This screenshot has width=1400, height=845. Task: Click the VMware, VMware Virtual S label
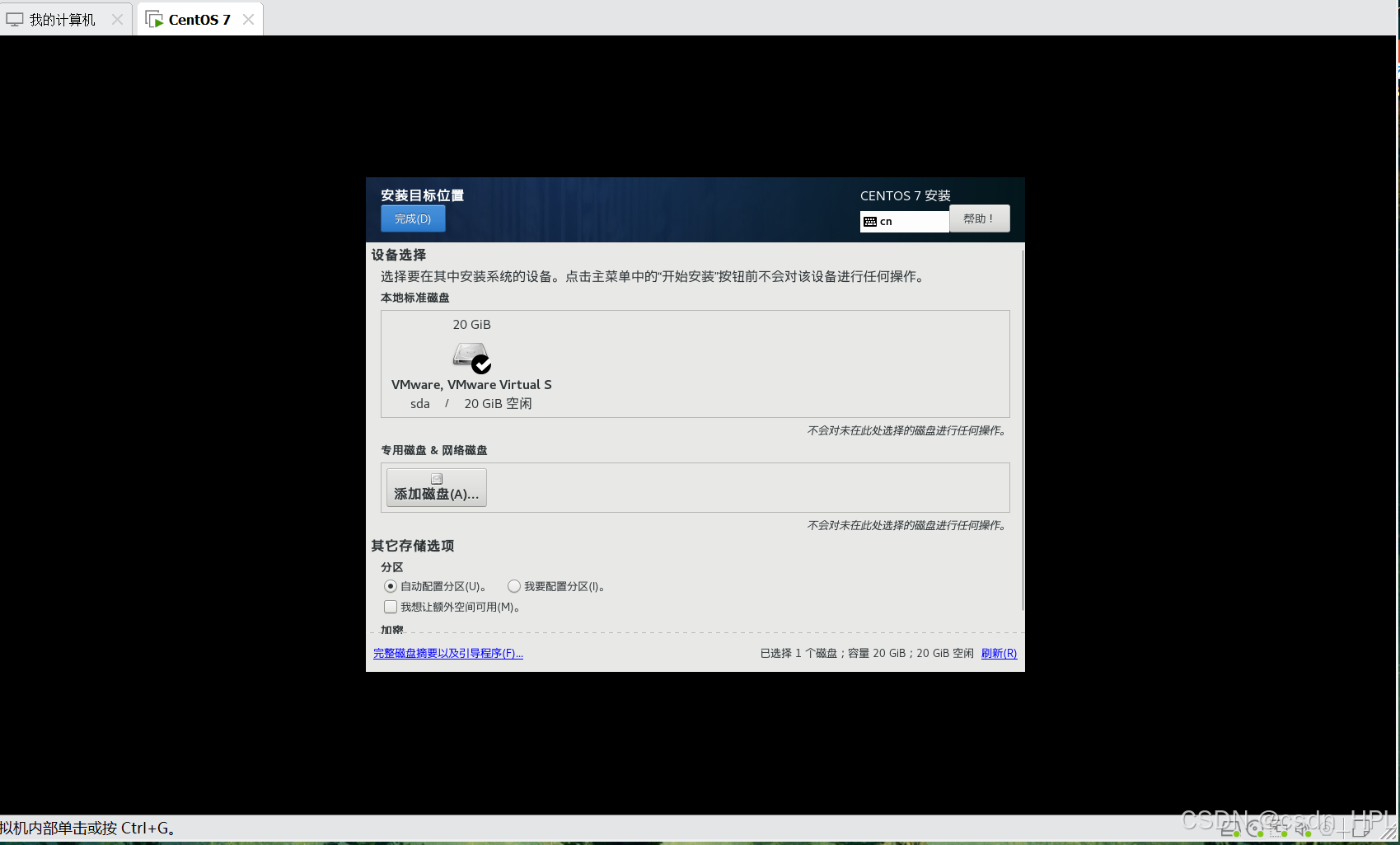(x=471, y=385)
